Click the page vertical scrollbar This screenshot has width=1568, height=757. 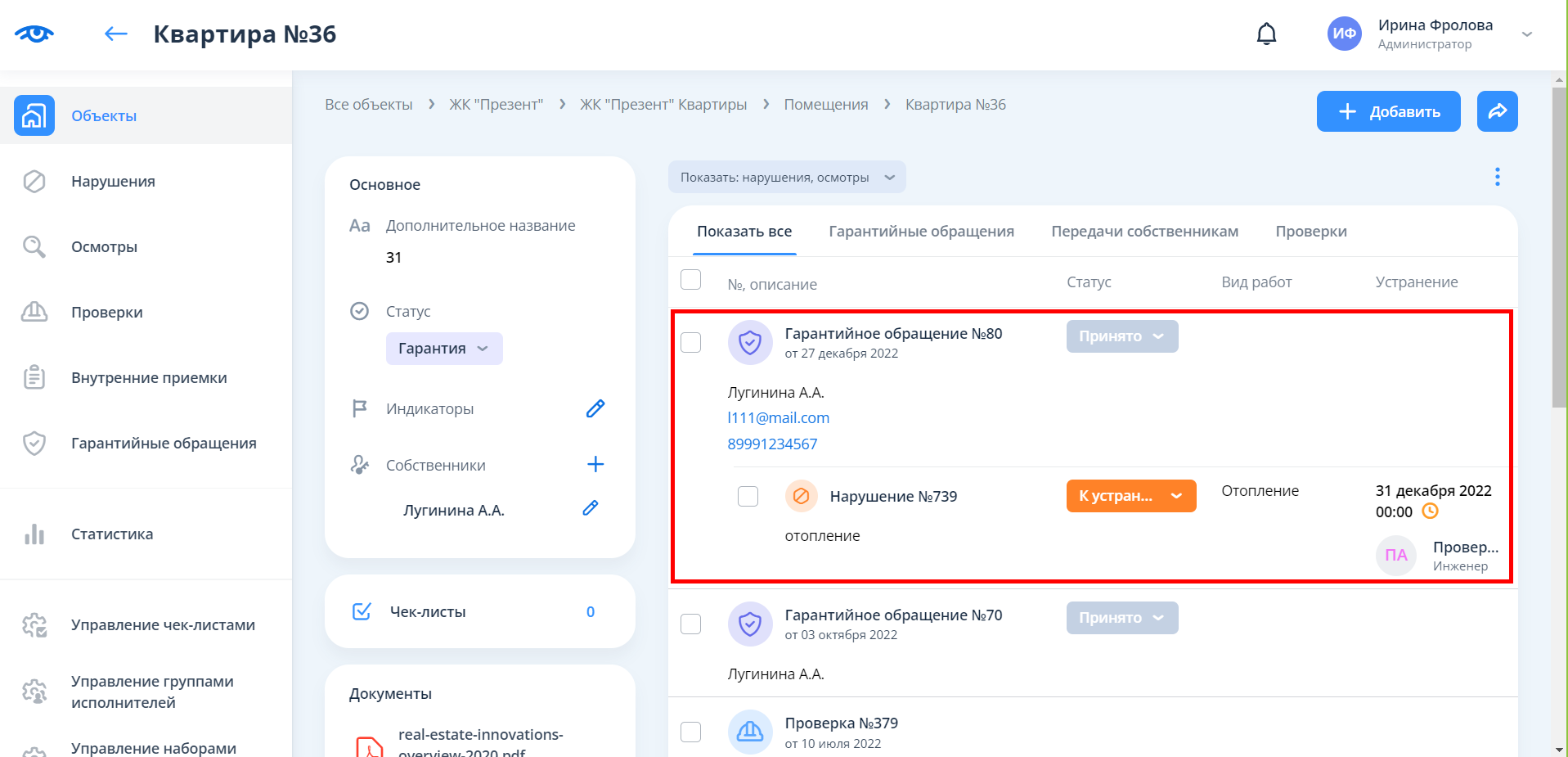coord(1559,246)
